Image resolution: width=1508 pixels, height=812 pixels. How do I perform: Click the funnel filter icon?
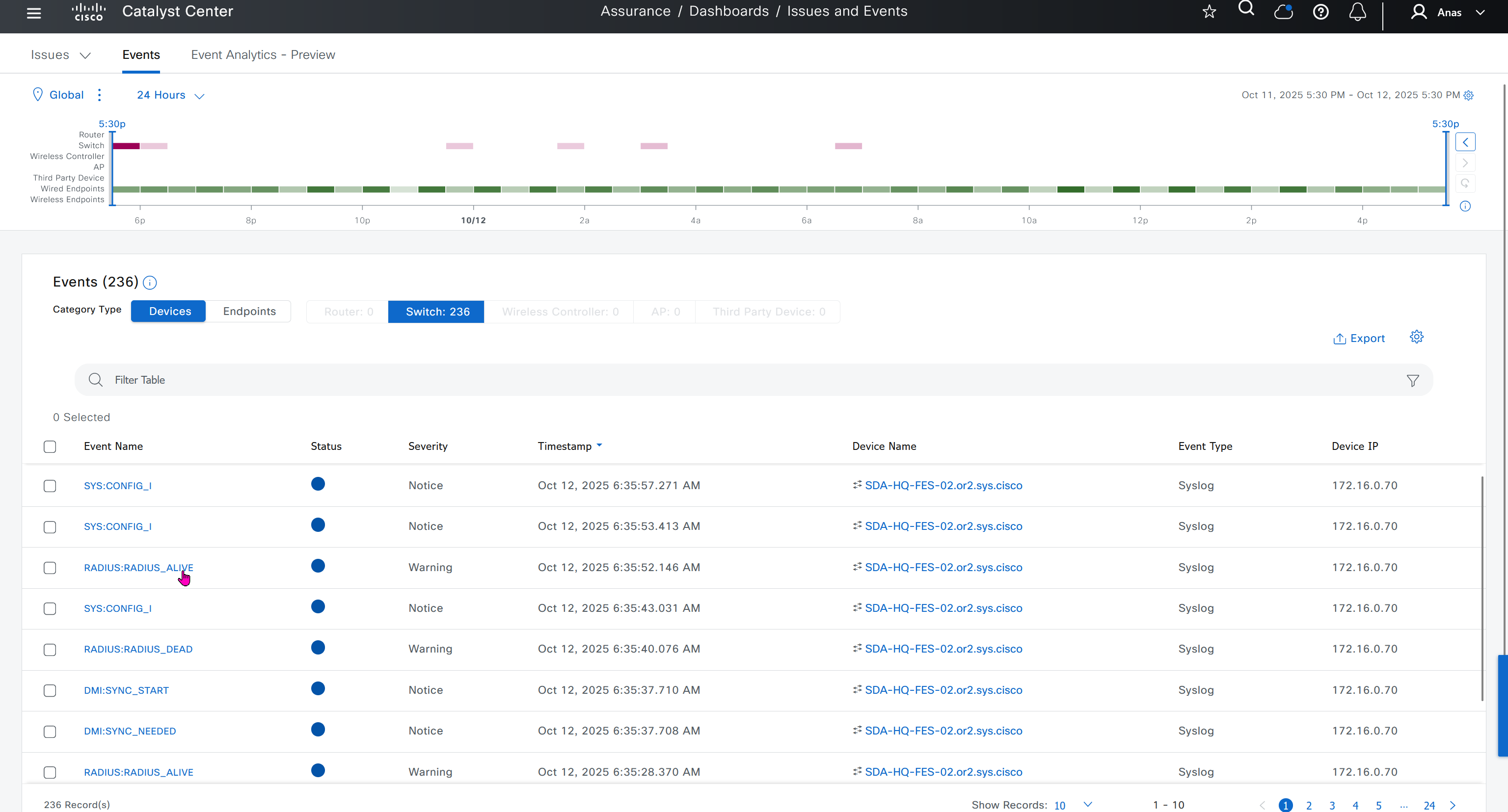(x=1413, y=381)
